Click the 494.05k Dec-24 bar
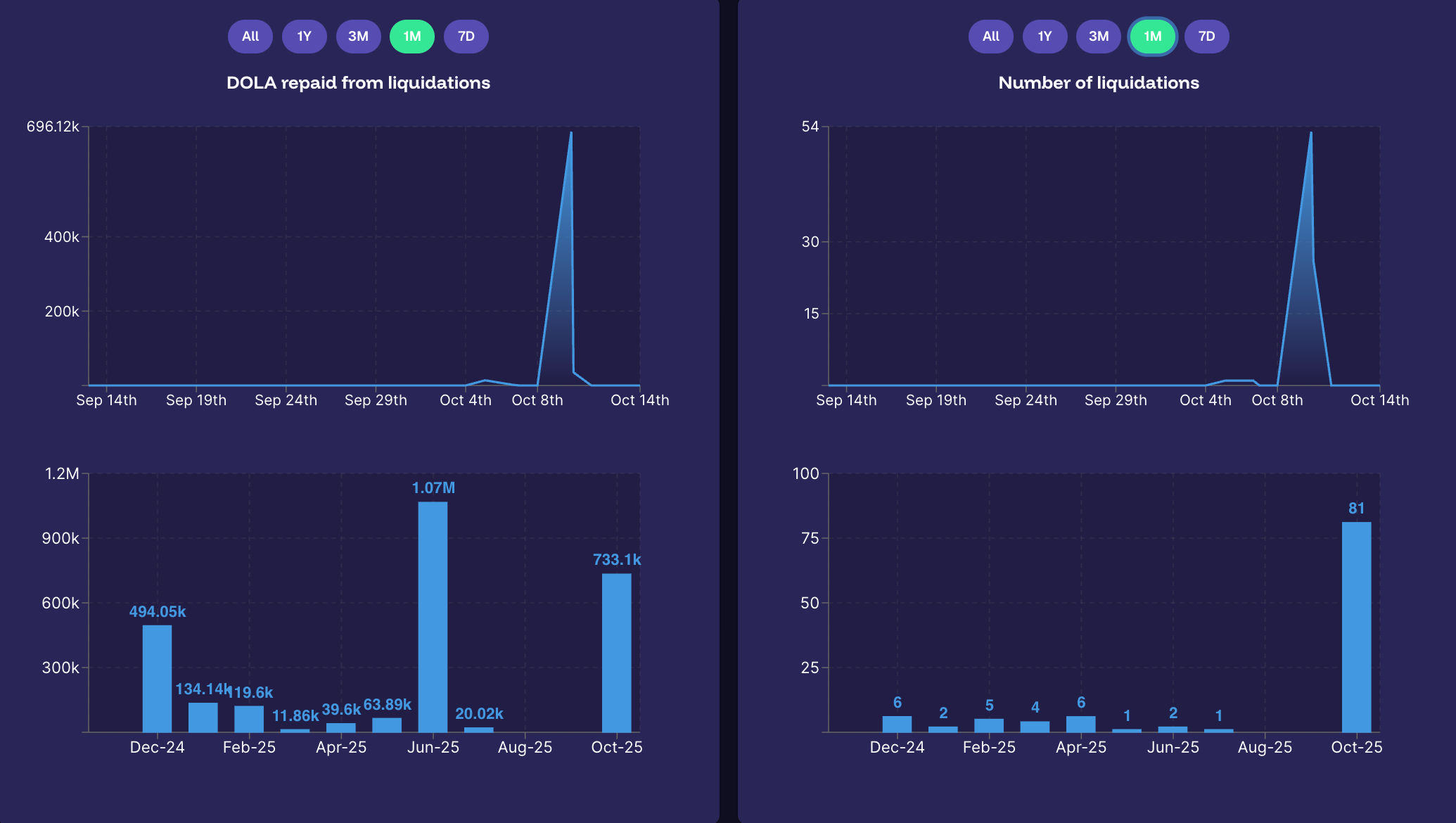 click(157, 678)
